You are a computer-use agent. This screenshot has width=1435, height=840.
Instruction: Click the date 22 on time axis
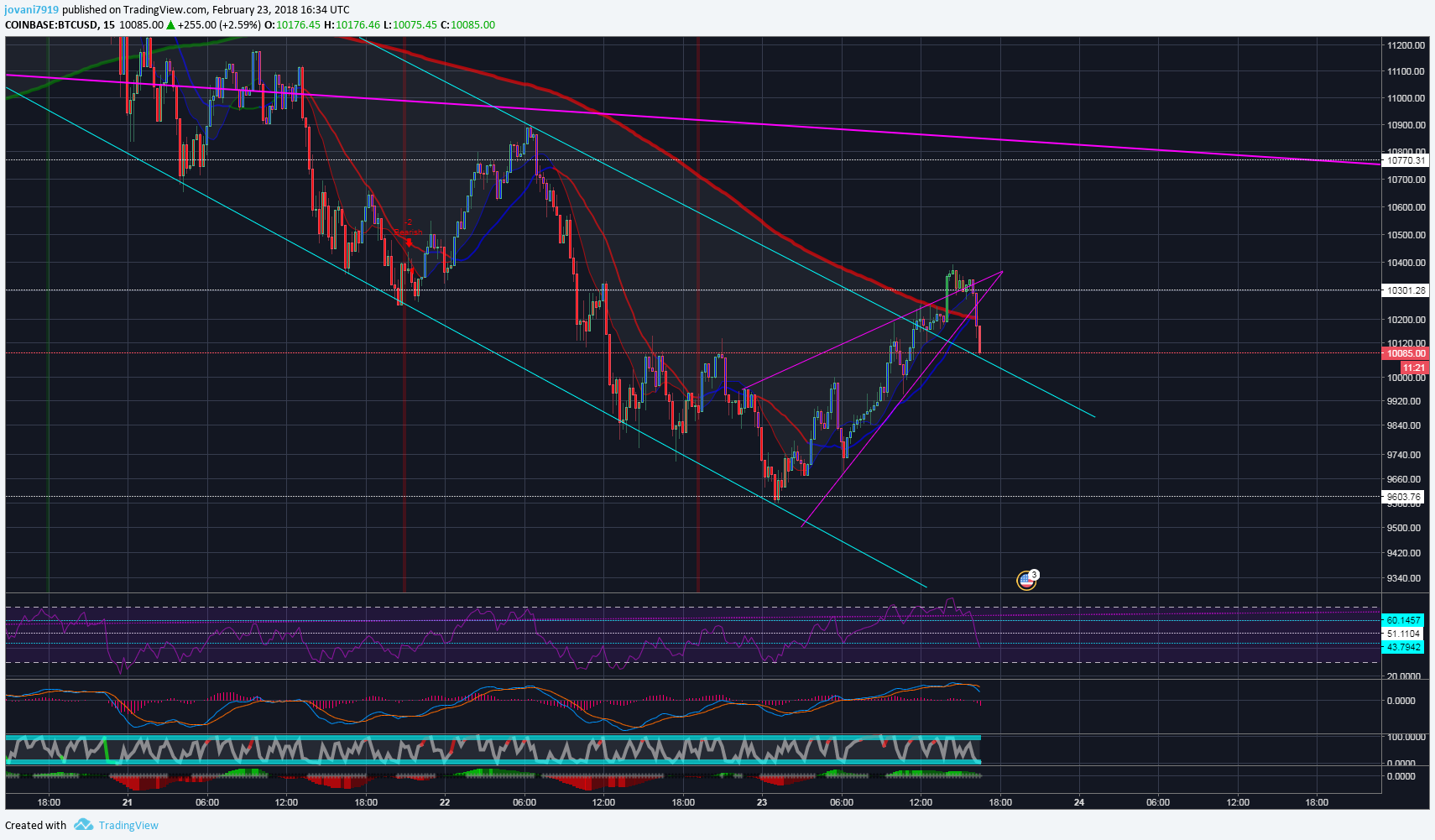click(445, 802)
